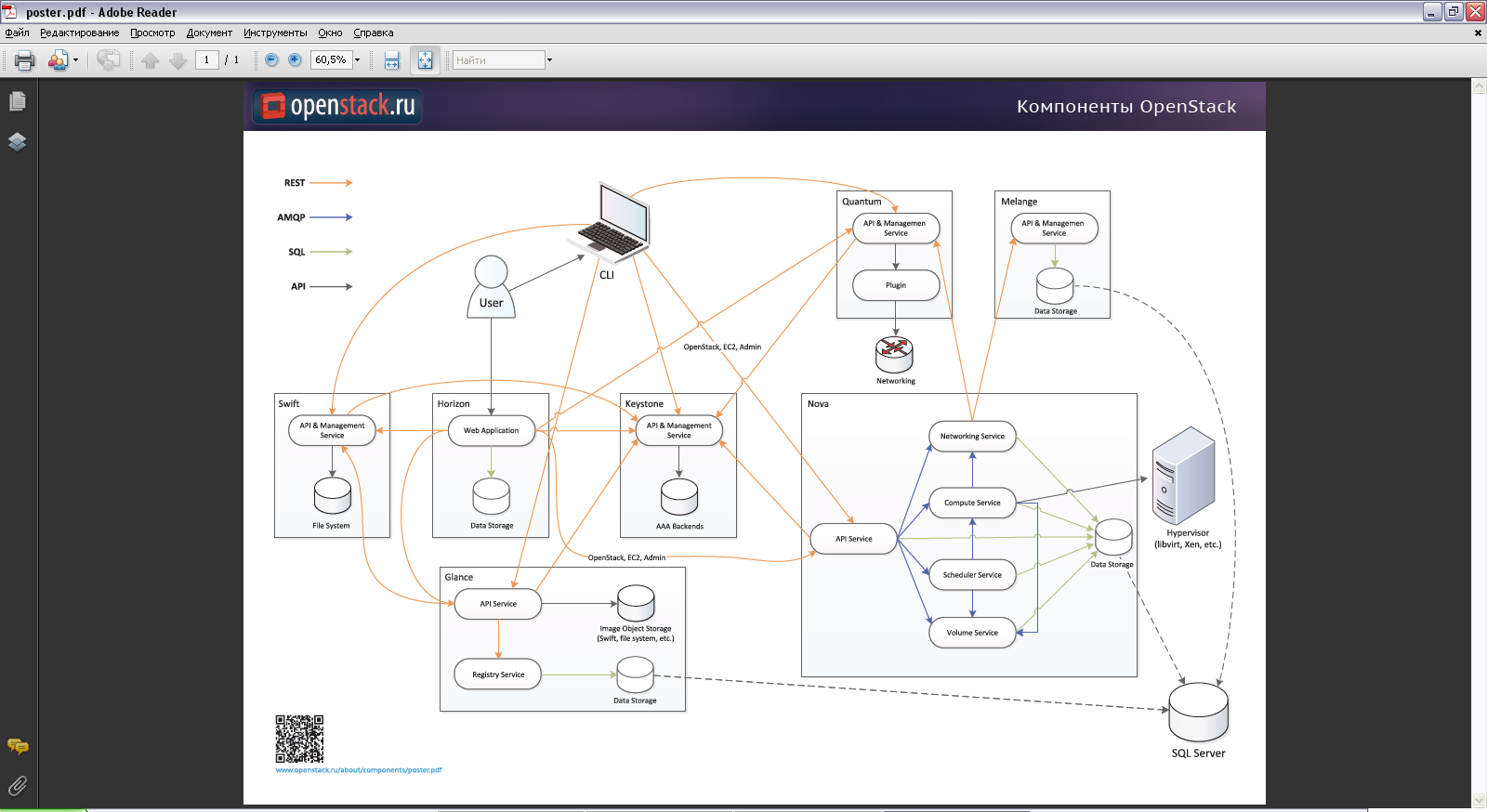
Task: Open the Справка menu
Action: point(373,33)
